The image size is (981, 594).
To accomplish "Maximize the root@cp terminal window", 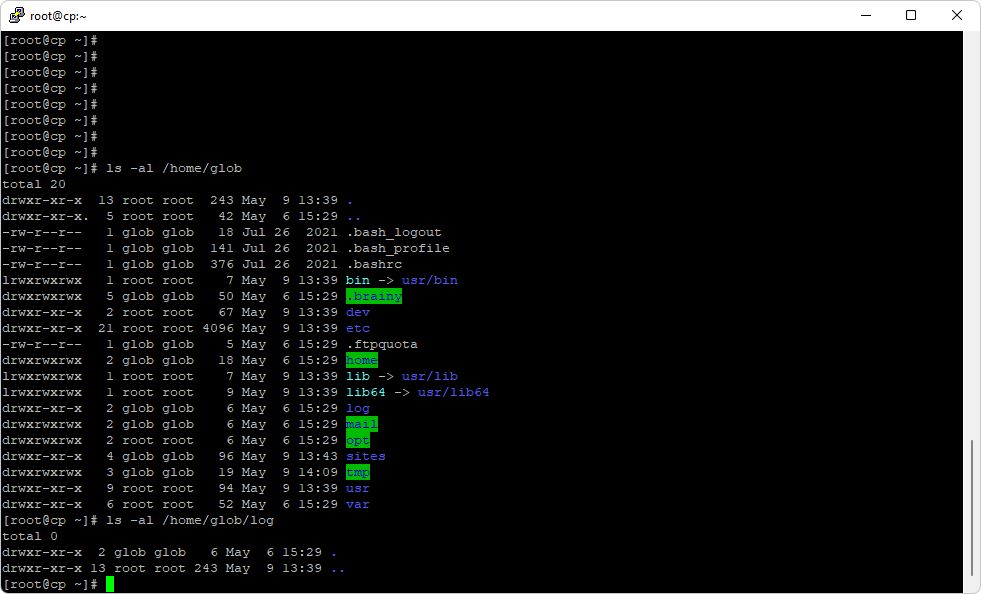I will point(911,15).
